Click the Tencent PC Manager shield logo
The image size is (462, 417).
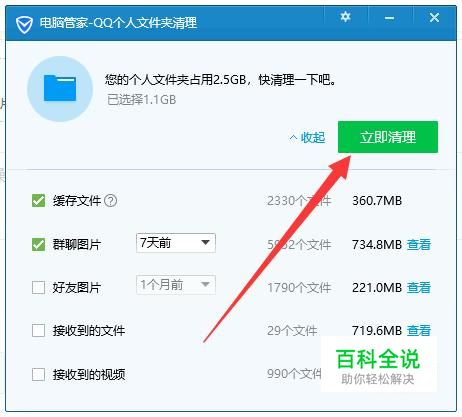click(x=24, y=24)
